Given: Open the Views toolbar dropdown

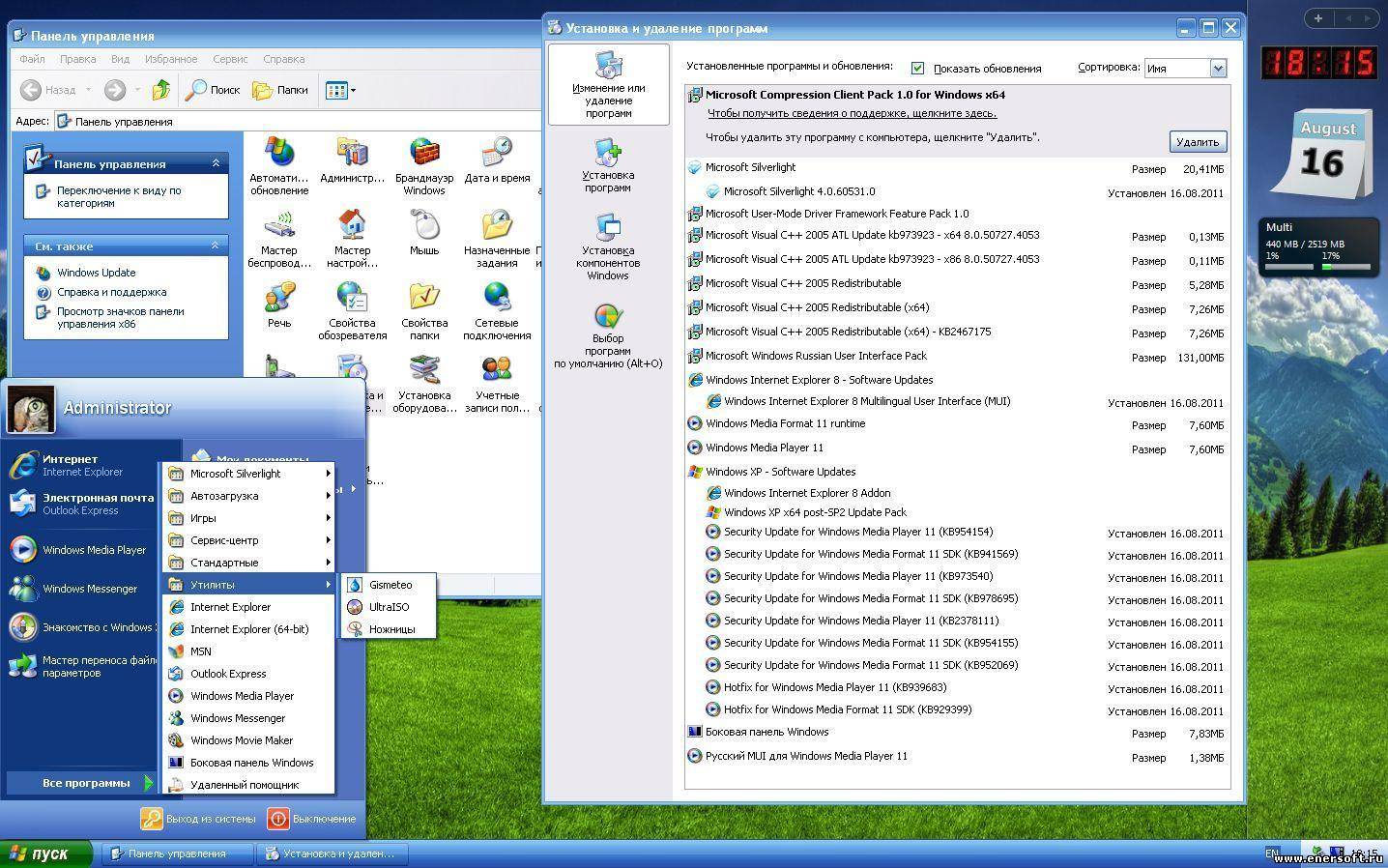Looking at the screenshot, I should click(x=341, y=90).
